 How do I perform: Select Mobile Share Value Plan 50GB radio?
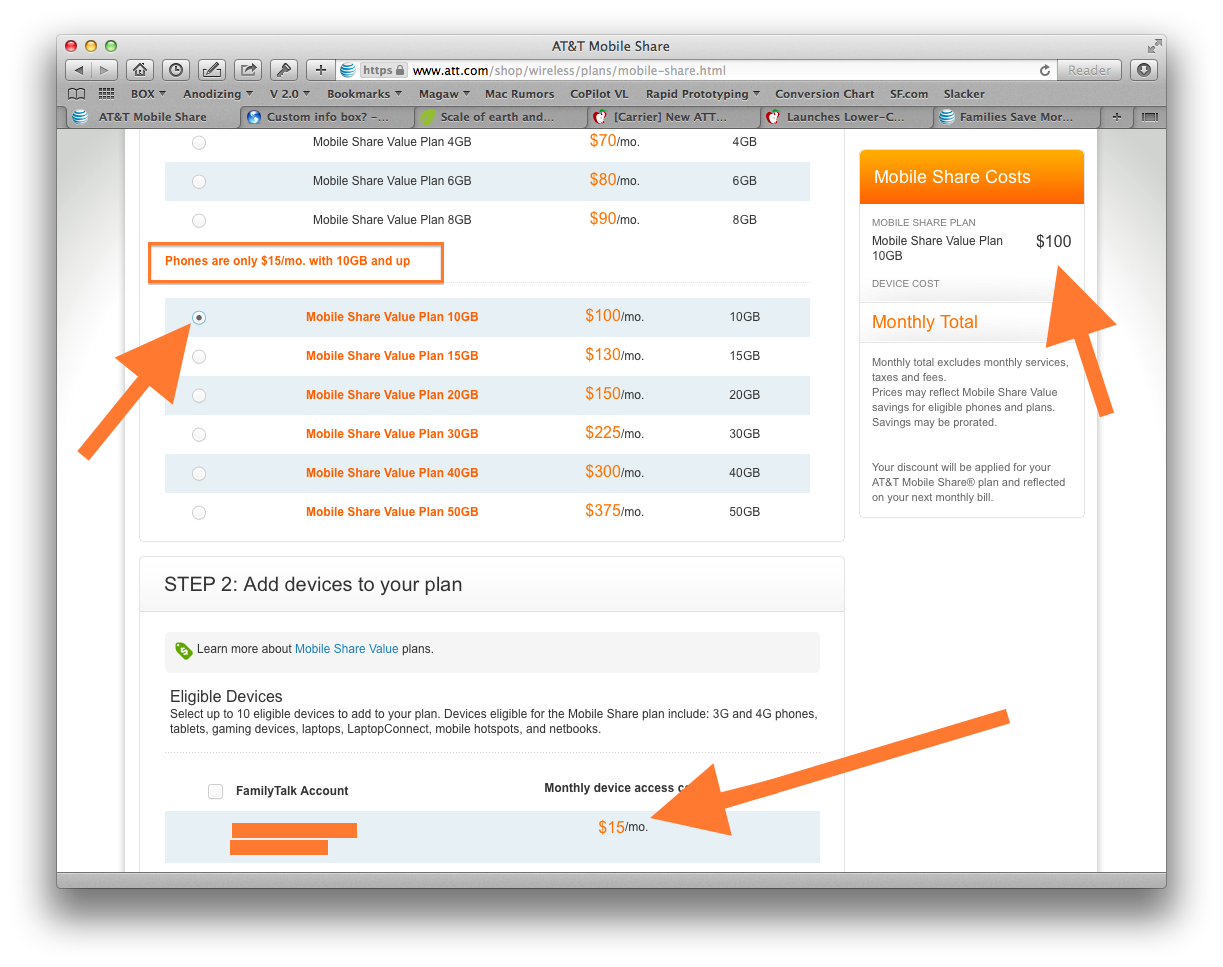tap(199, 512)
